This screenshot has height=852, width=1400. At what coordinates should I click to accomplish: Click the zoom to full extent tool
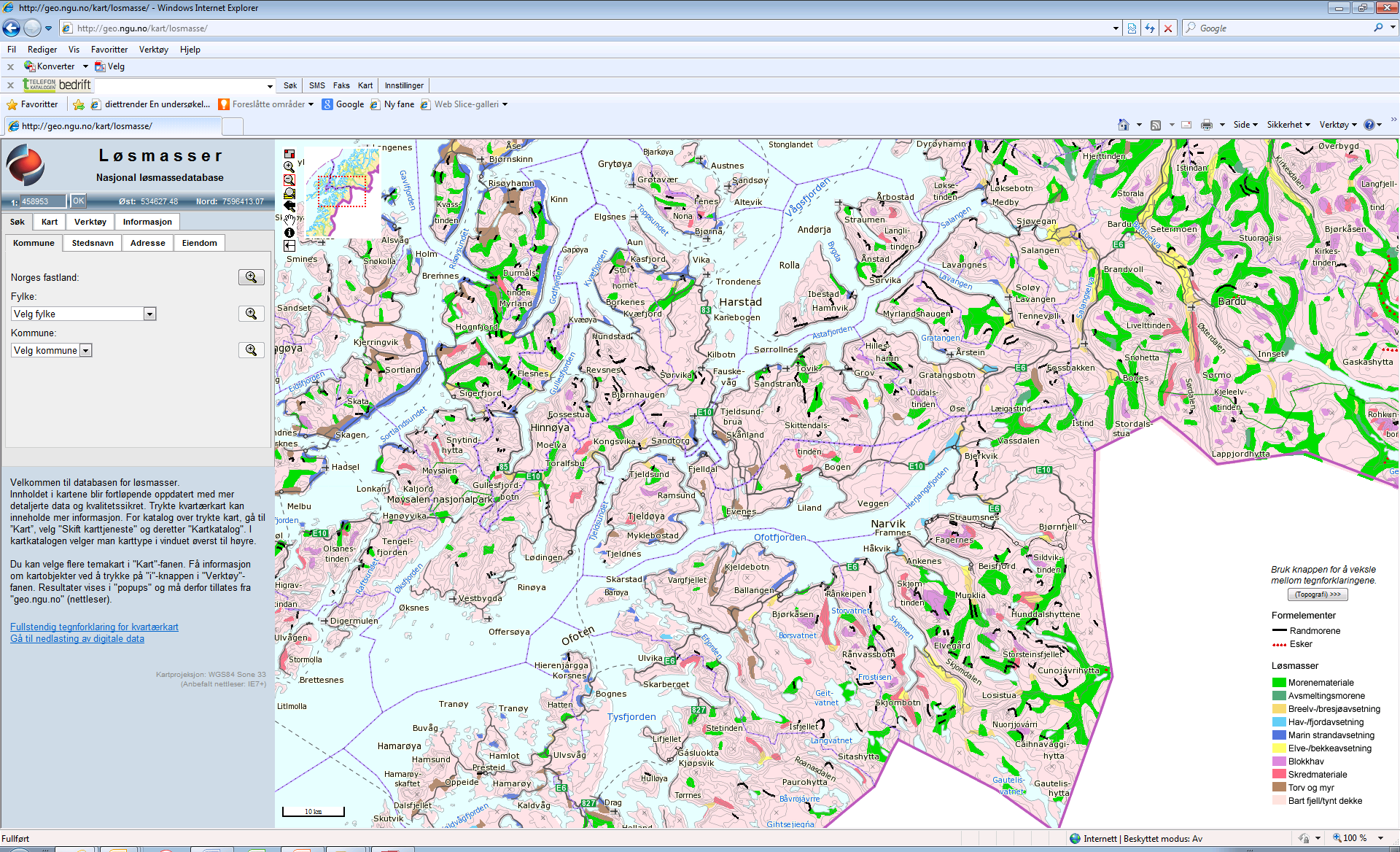[x=289, y=193]
